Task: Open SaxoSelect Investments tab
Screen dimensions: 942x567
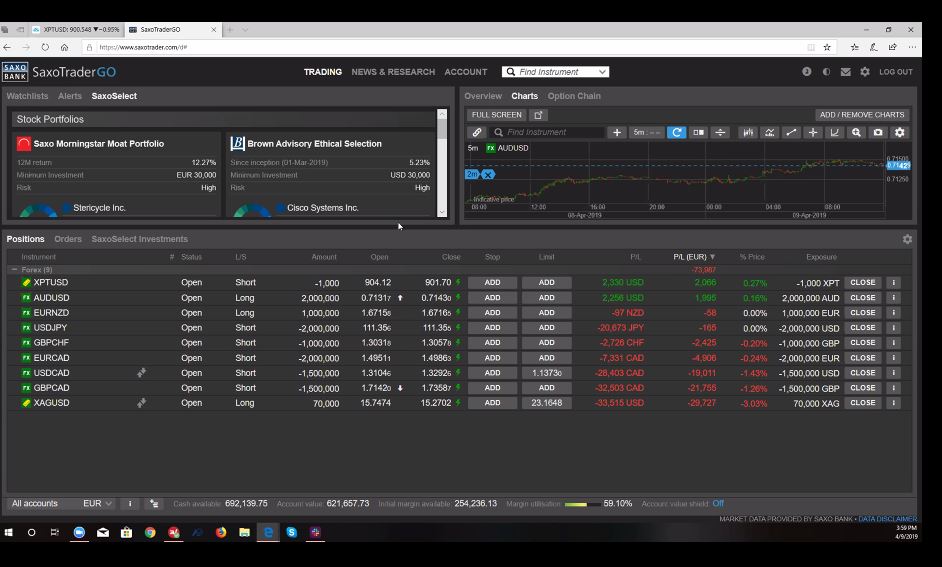Action: point(139,239)
